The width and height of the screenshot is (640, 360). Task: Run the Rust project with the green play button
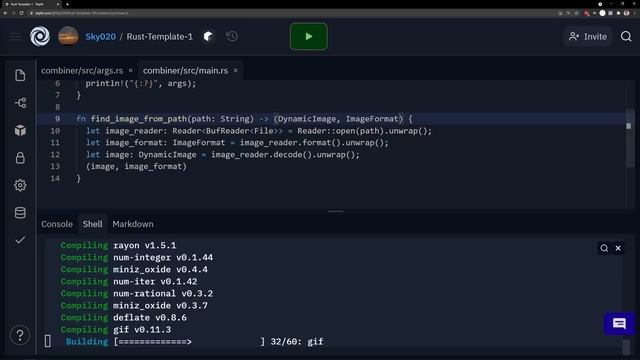click(x=309, y=37)
